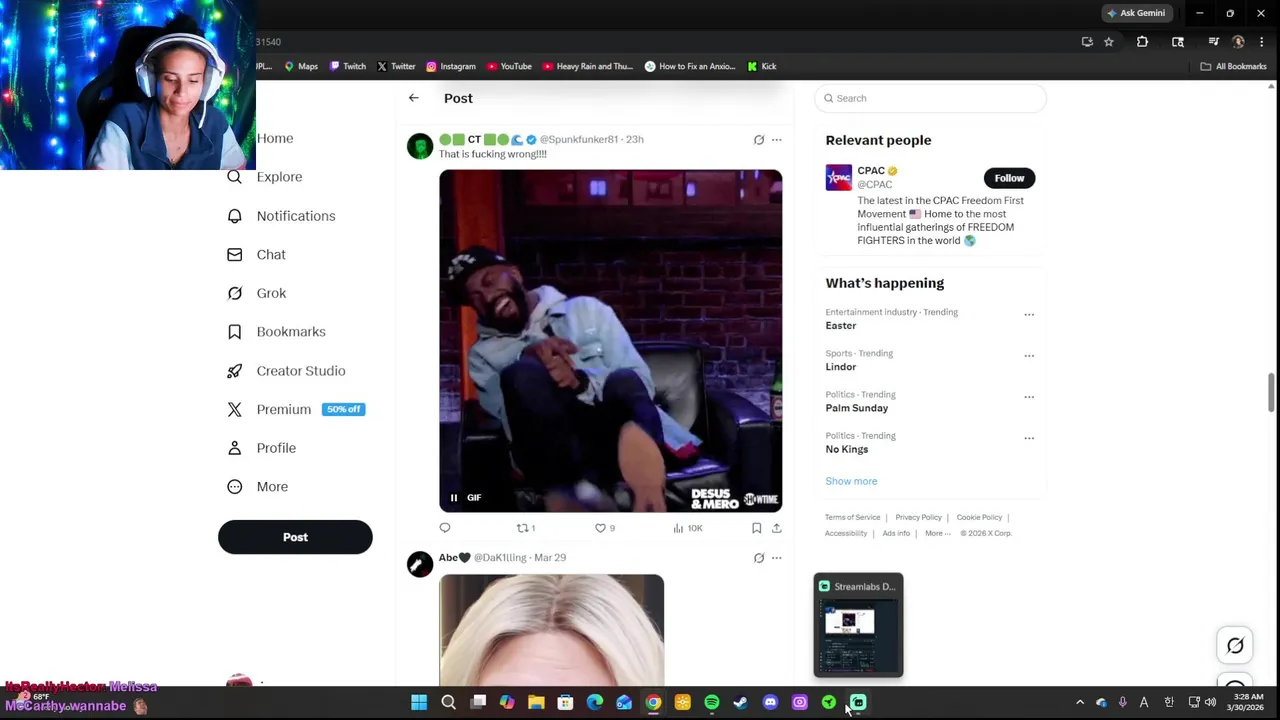Like CT's GIF post
Image resolution: width=1280 pixels, height=720 pixels.
[x=605, y=528]
